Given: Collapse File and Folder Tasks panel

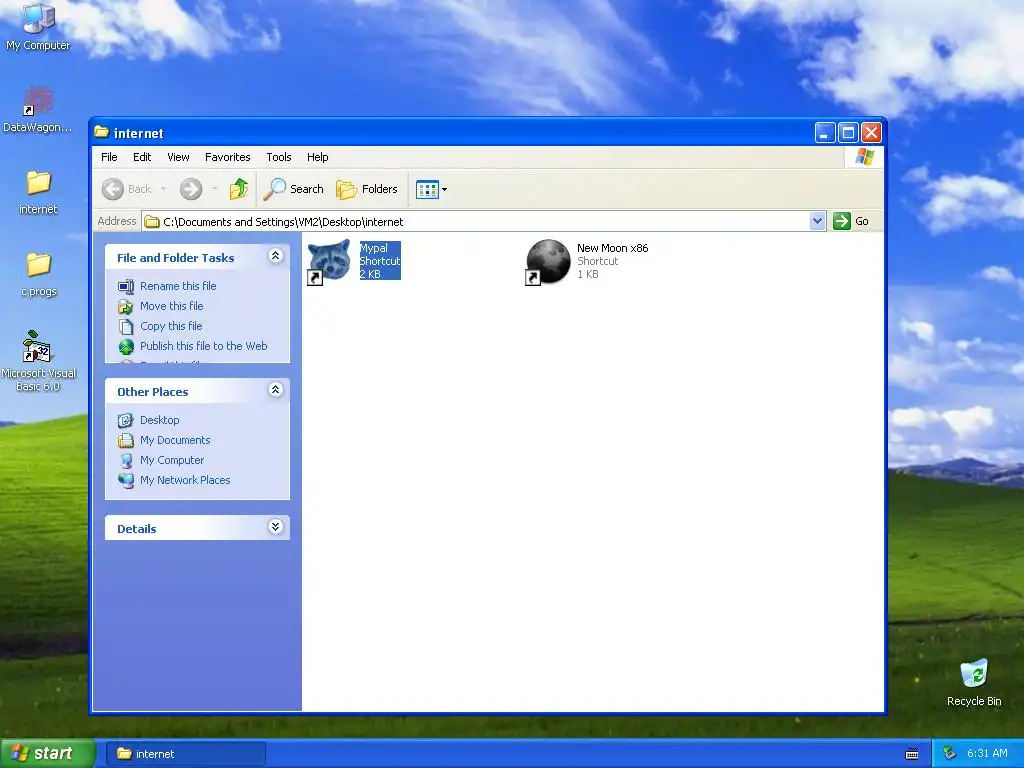Looking at the screenshot, I should tap(276, 256).
